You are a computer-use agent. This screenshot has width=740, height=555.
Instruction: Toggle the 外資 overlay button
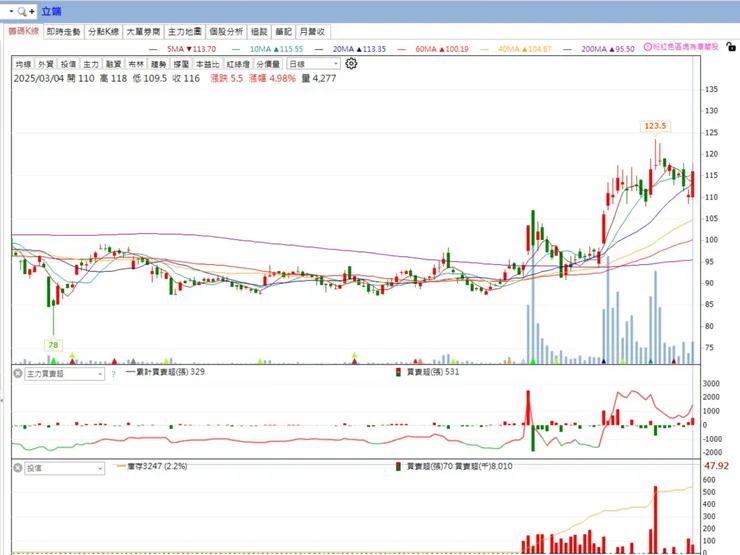[x=46, y=64]
